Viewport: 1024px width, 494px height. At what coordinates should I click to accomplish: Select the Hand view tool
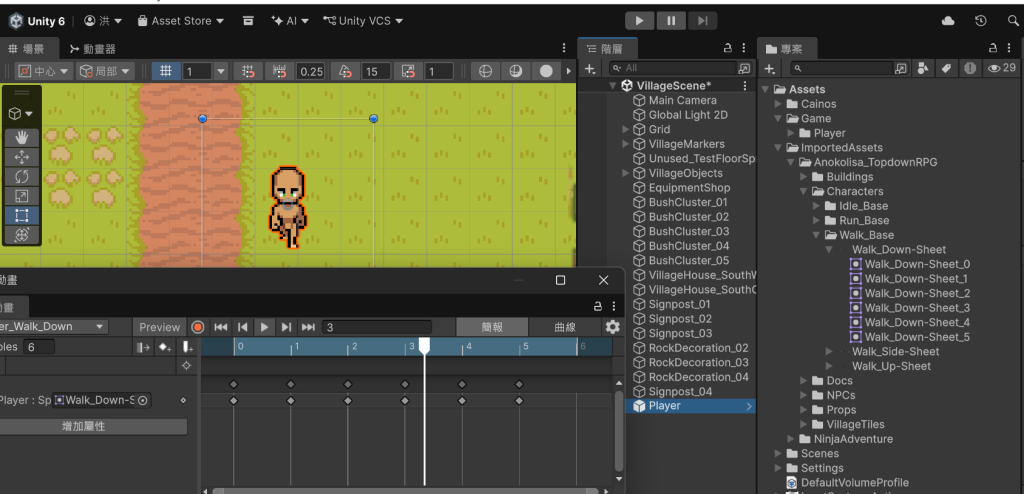(22, 138)
